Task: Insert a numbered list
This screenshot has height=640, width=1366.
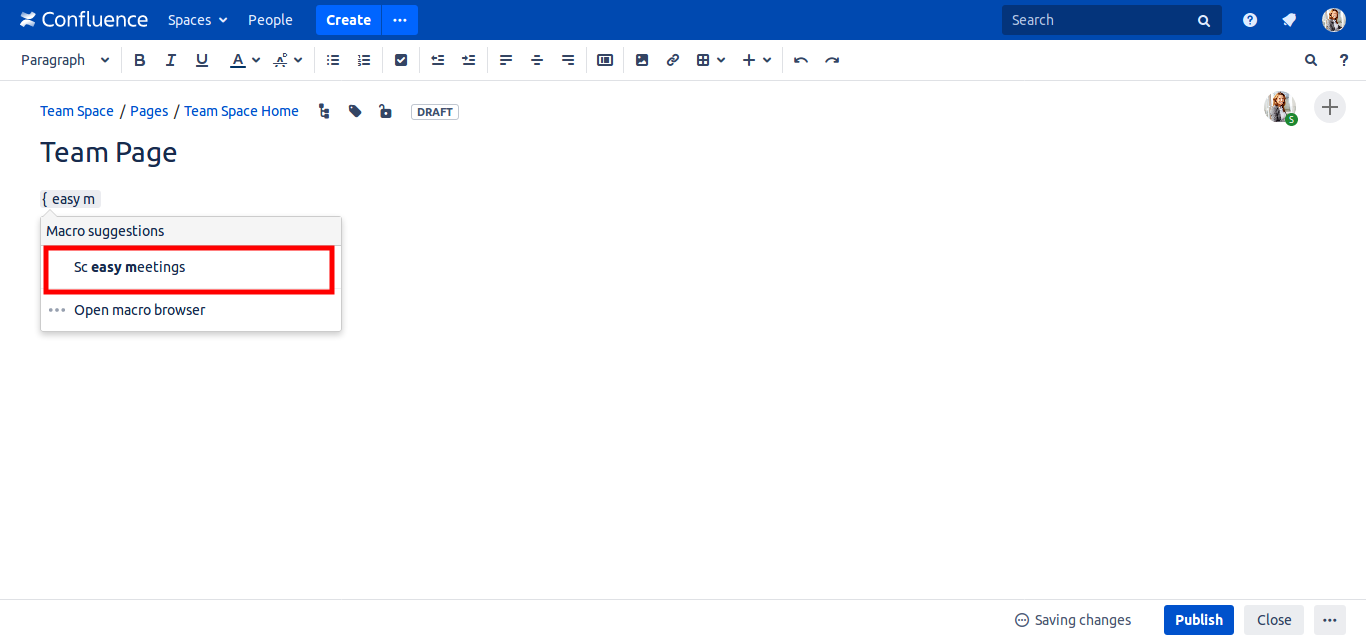Action: [x=364, y=60]
